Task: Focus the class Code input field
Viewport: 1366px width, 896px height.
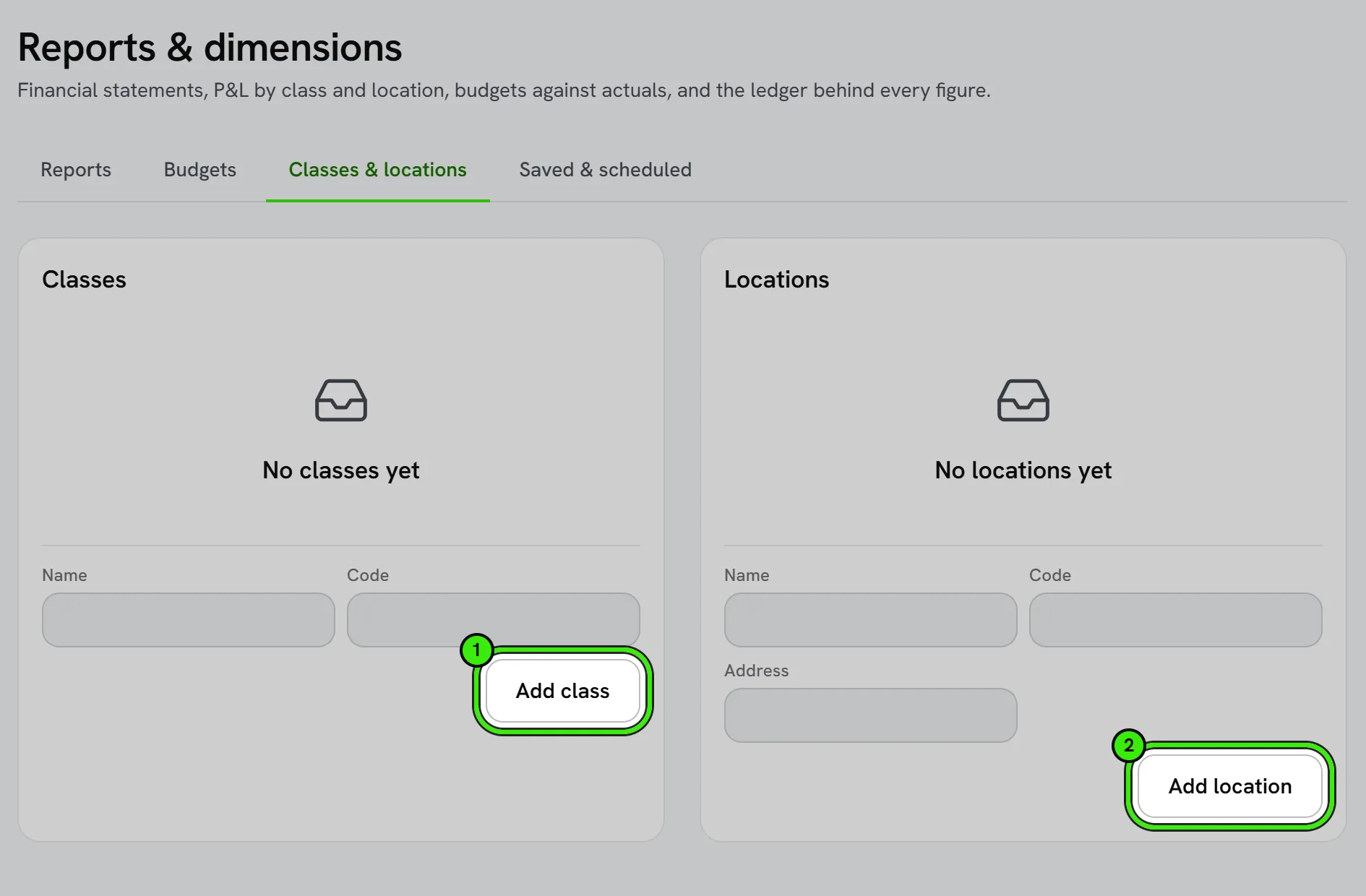Action: click(494, 620)
